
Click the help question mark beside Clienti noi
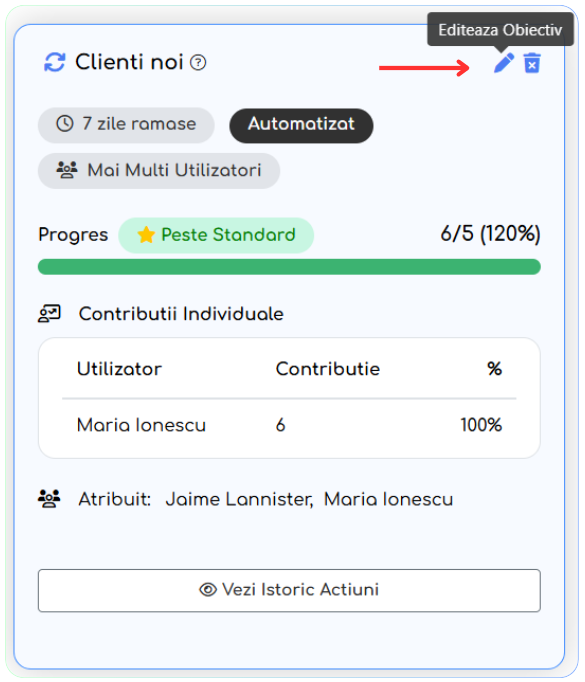point(198,63)
